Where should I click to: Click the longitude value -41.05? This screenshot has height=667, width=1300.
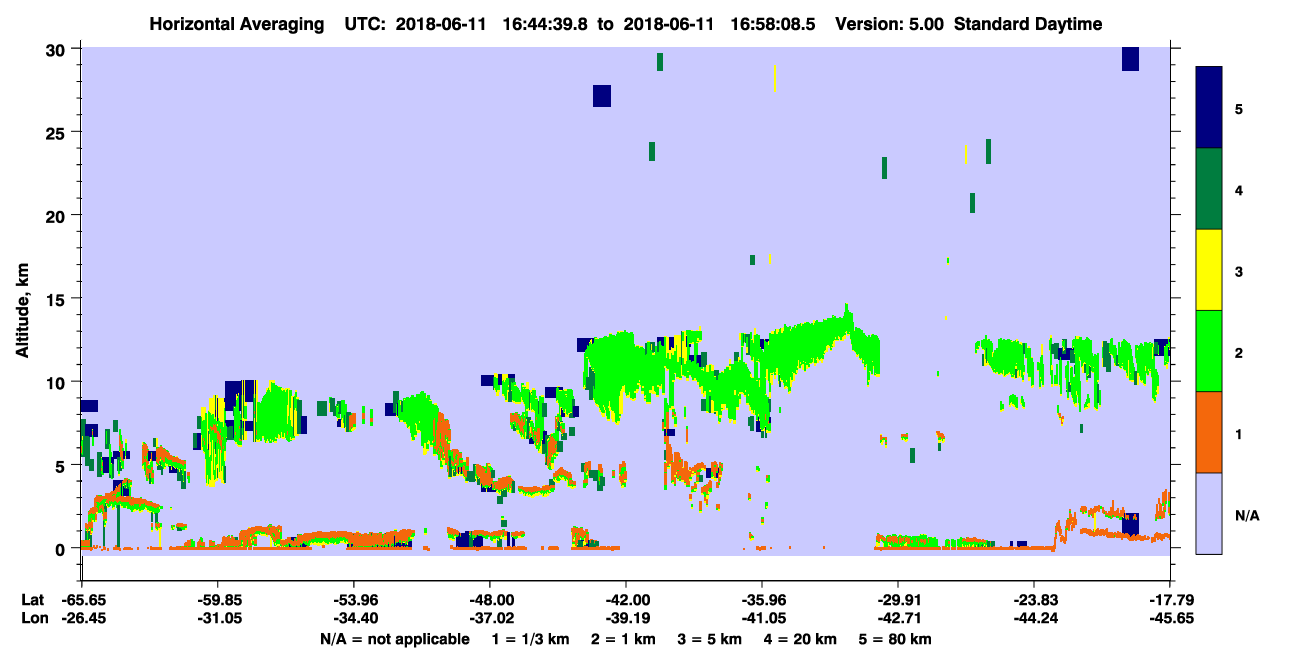click(761, 619)
